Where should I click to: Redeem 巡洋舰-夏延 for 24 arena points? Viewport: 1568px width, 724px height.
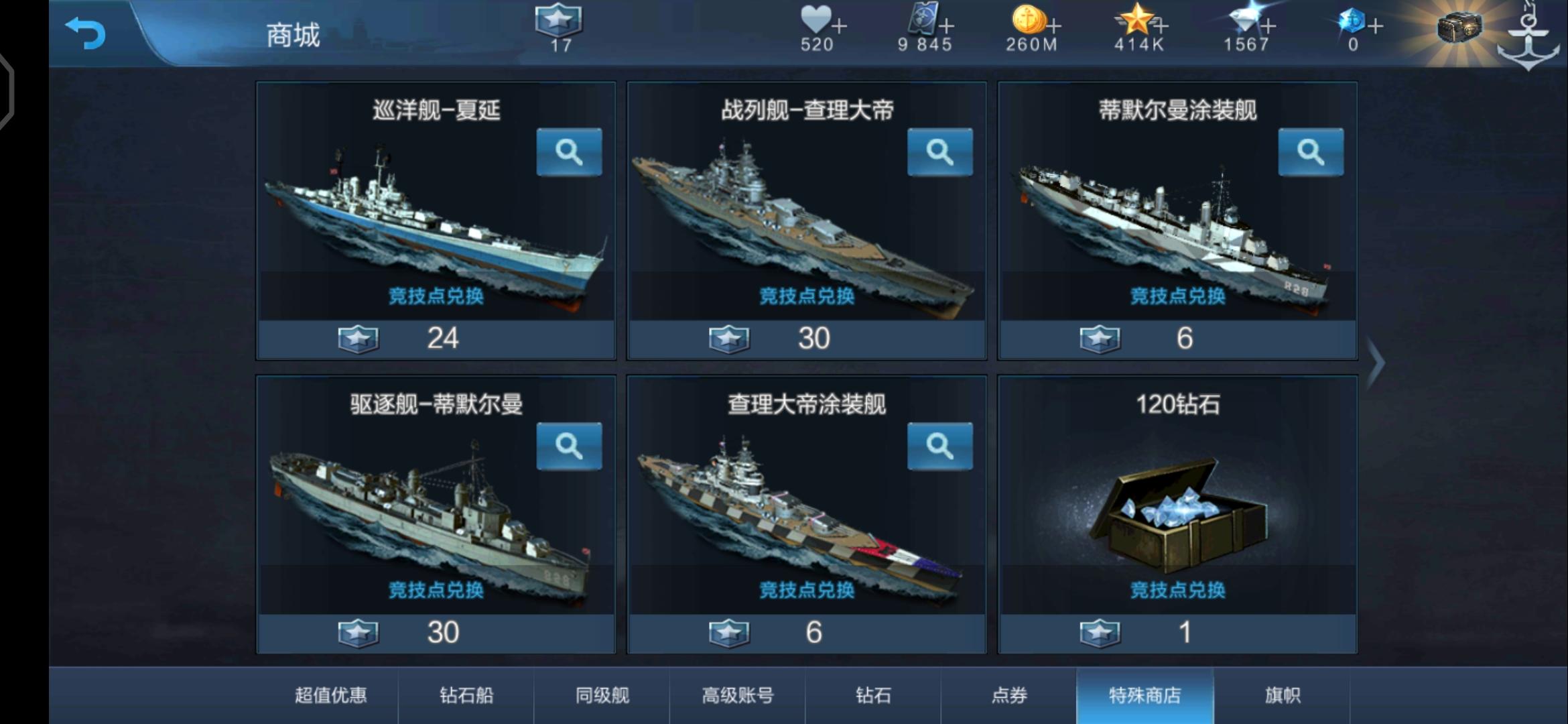(x=436, y=339)
